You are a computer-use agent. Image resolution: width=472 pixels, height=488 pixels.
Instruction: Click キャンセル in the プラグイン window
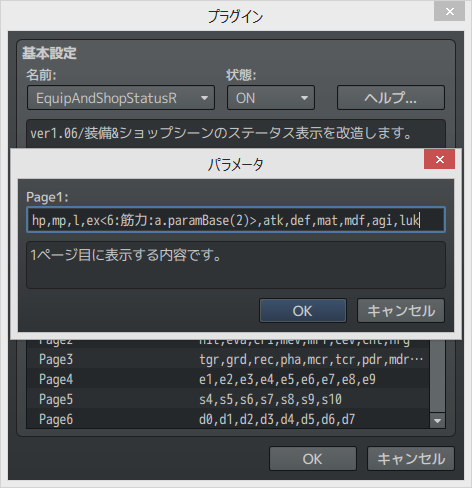[411, 459]
